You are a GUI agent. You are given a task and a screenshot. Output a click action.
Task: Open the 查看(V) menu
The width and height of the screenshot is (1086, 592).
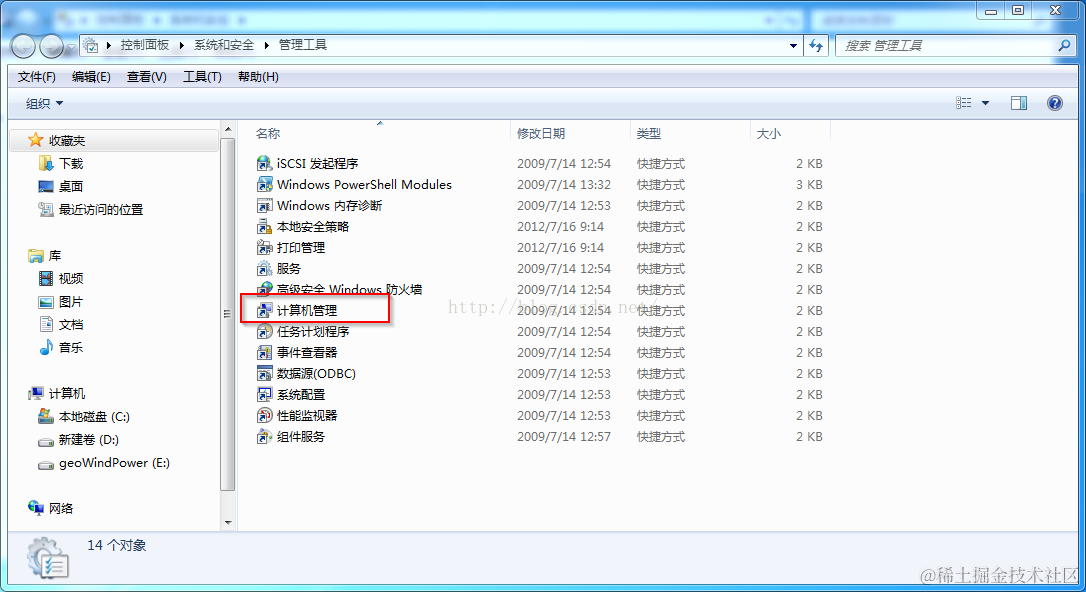(x=147, y=77)
